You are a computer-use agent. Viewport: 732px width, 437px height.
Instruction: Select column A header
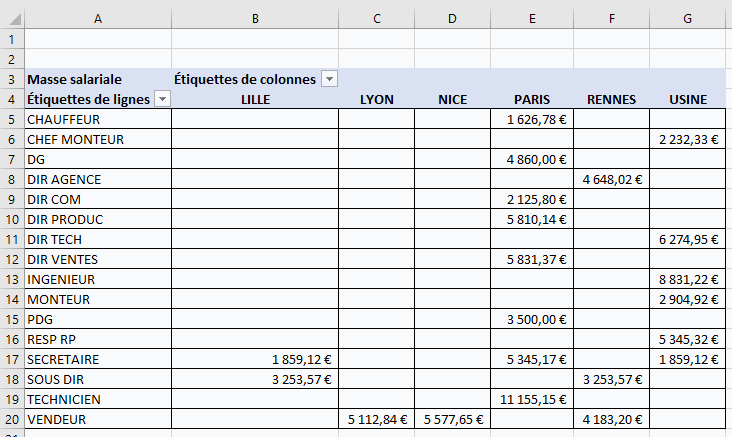(97, 19)
